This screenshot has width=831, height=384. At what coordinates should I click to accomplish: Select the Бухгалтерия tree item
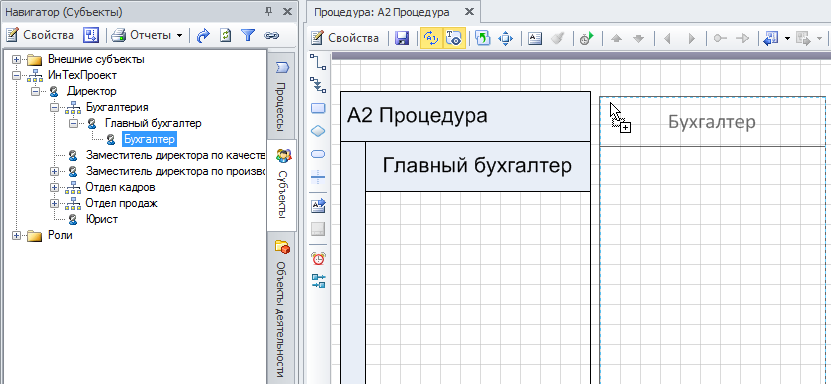[x=117, y=108]
